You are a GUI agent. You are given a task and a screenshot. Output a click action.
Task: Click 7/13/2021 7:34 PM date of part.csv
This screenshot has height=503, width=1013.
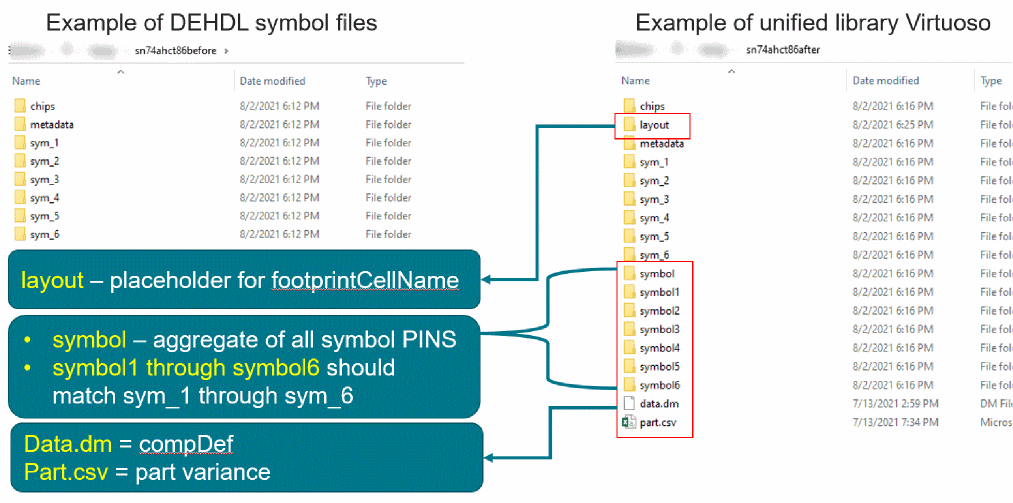point(895,423)
